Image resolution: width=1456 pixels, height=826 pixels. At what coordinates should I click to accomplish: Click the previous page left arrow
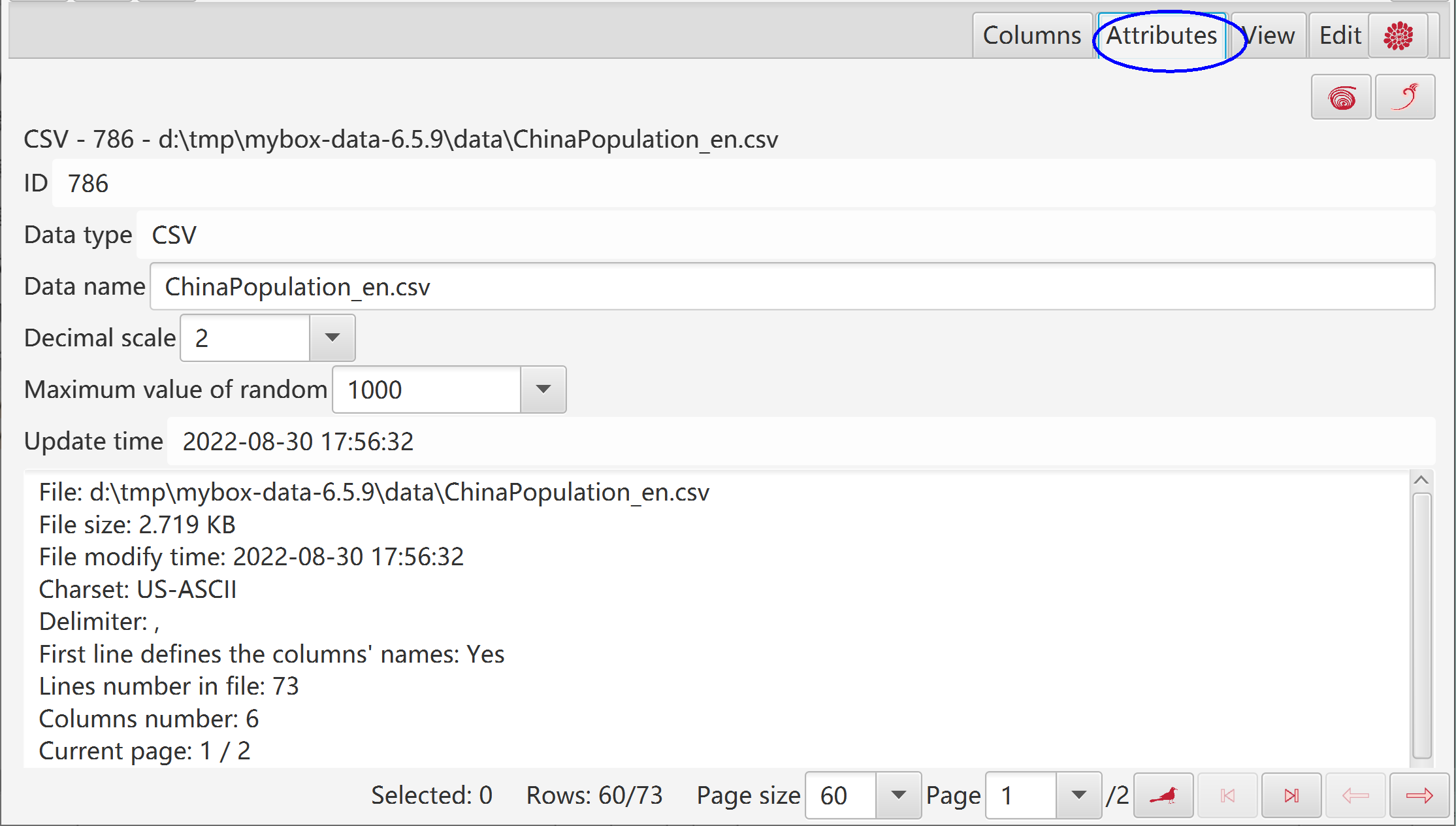1355,795
